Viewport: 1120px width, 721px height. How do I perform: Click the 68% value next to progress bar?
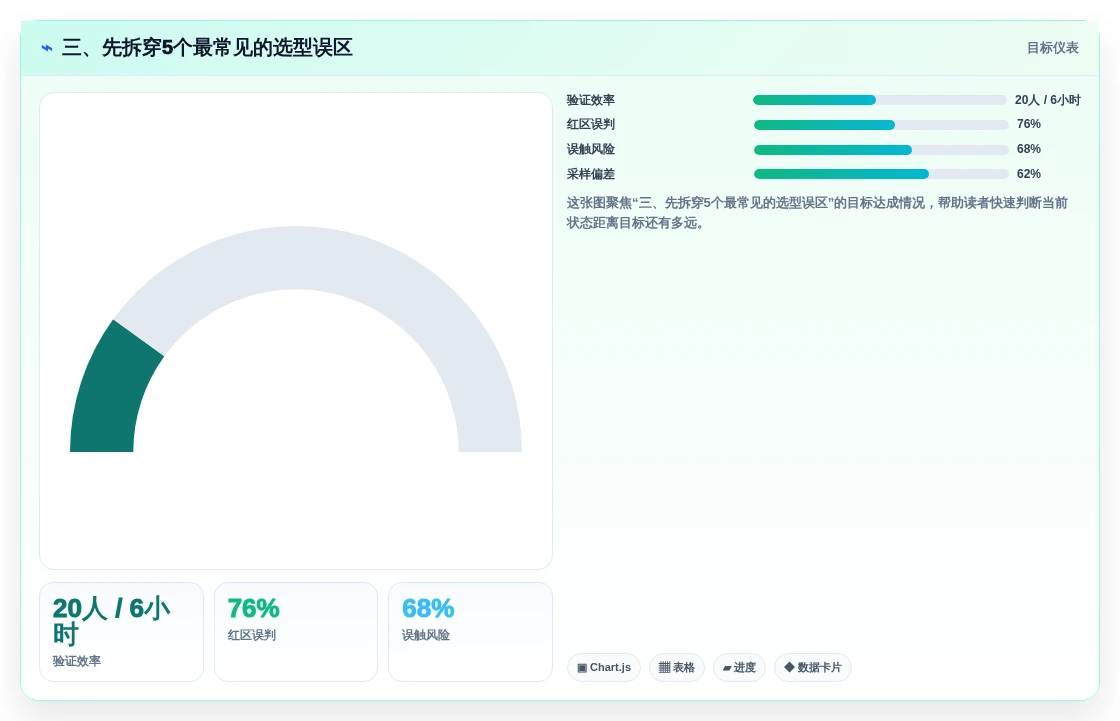(x=1029, y=149)
